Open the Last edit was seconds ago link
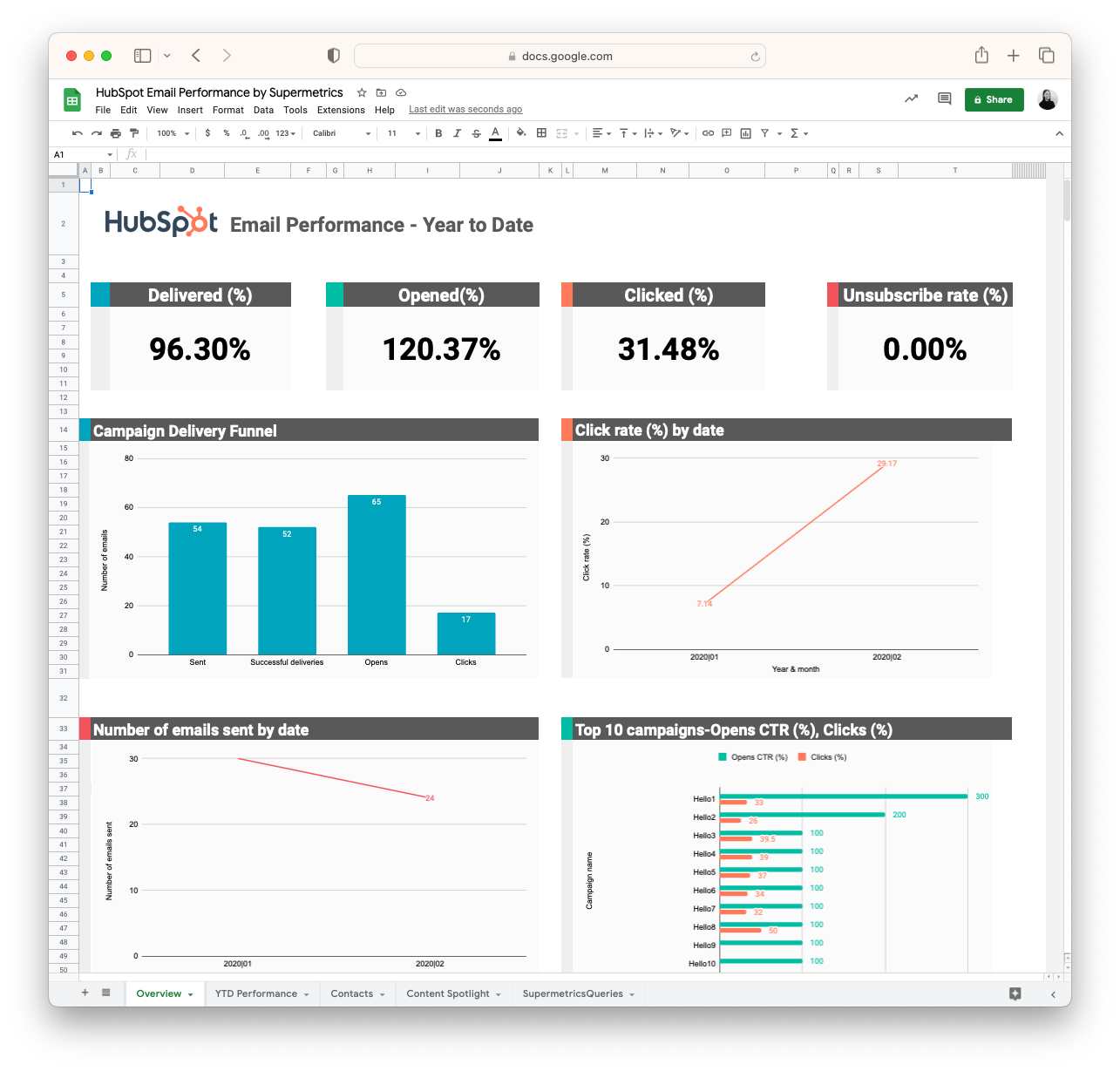 [x=465, y=110]
